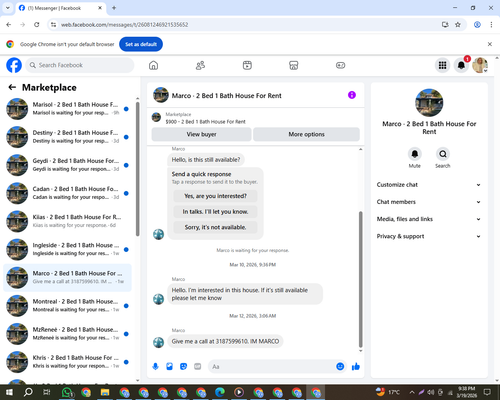Click More options button
The width and height of the screenshot is (500, 400).
pos(306,134)
